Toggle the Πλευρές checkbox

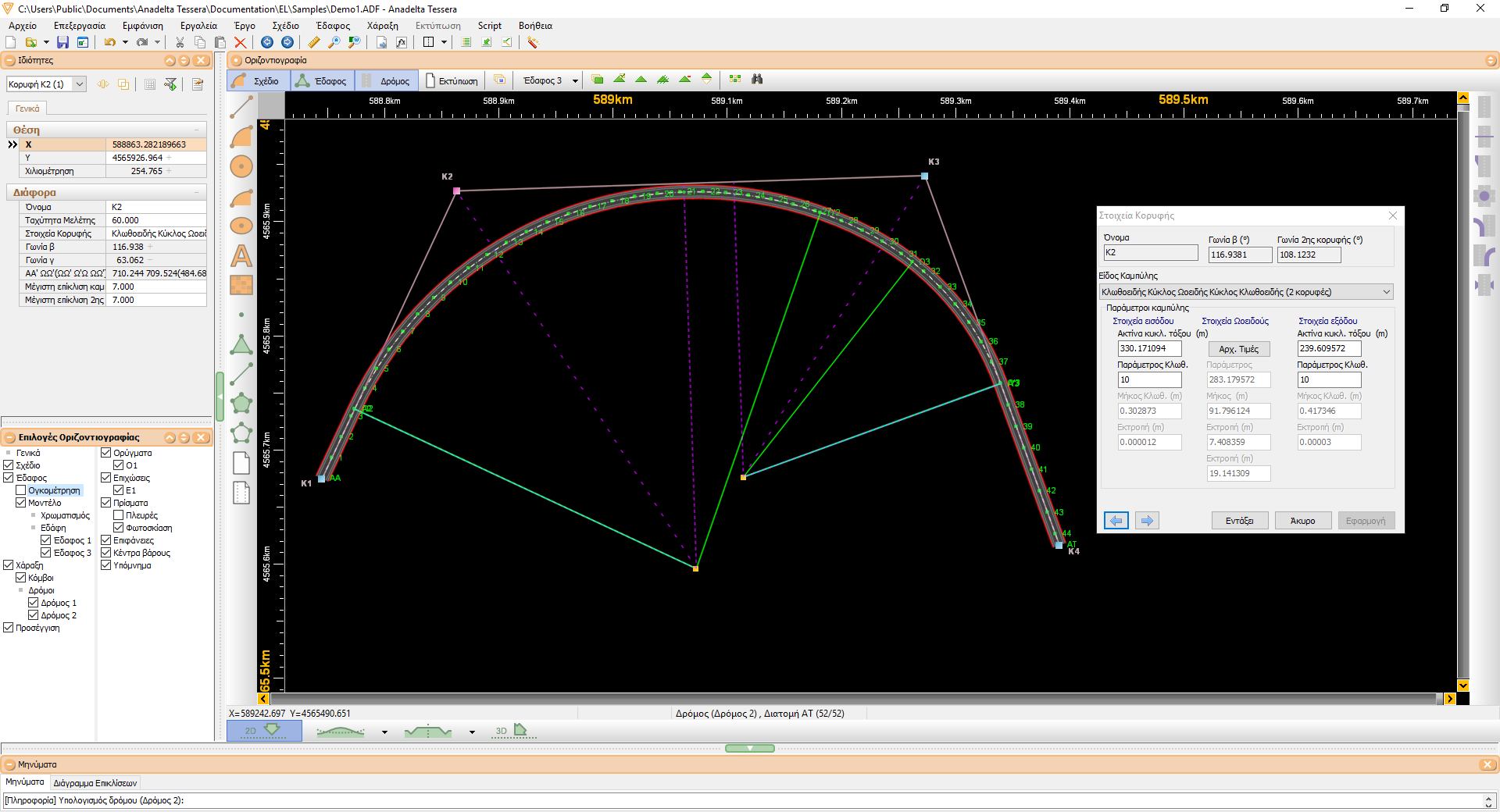(x=118, y=515)
